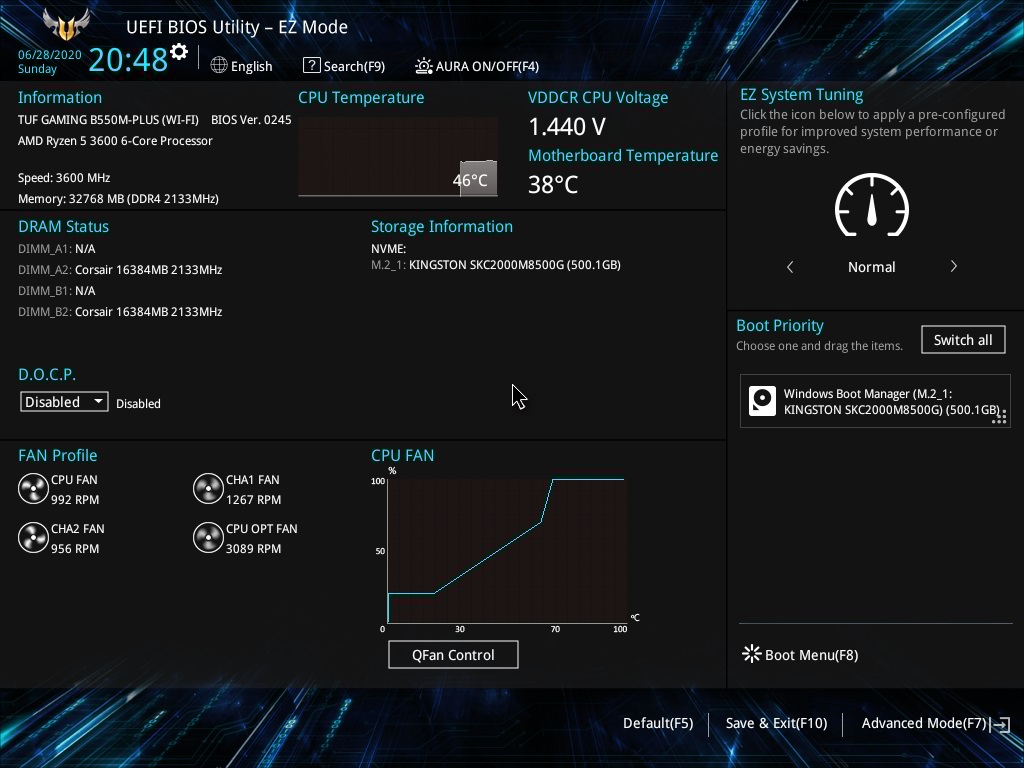The image size is (1024, 768).
Task: Click the Windows Boot Manager disk icon
Action: pyautogui.click(x=762, y=401)
